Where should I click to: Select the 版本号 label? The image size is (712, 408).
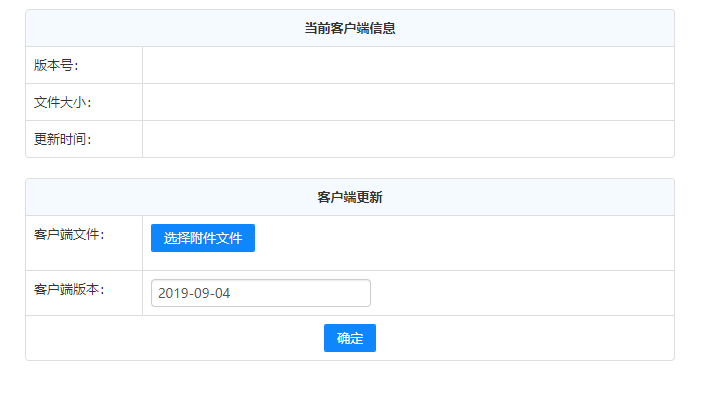[x=56, y=65]
